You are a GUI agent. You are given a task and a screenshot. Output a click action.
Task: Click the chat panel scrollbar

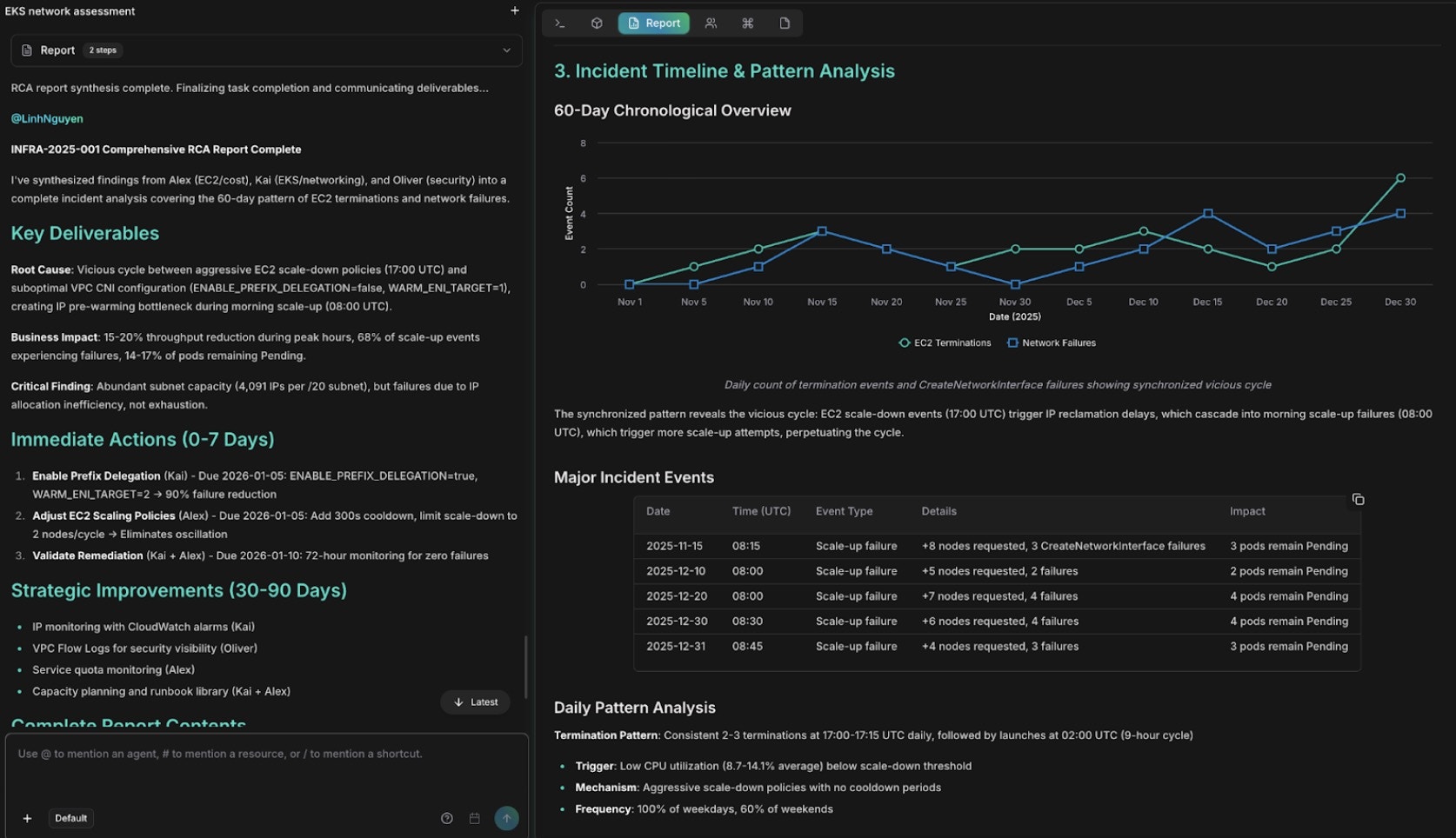click(526, 667)
